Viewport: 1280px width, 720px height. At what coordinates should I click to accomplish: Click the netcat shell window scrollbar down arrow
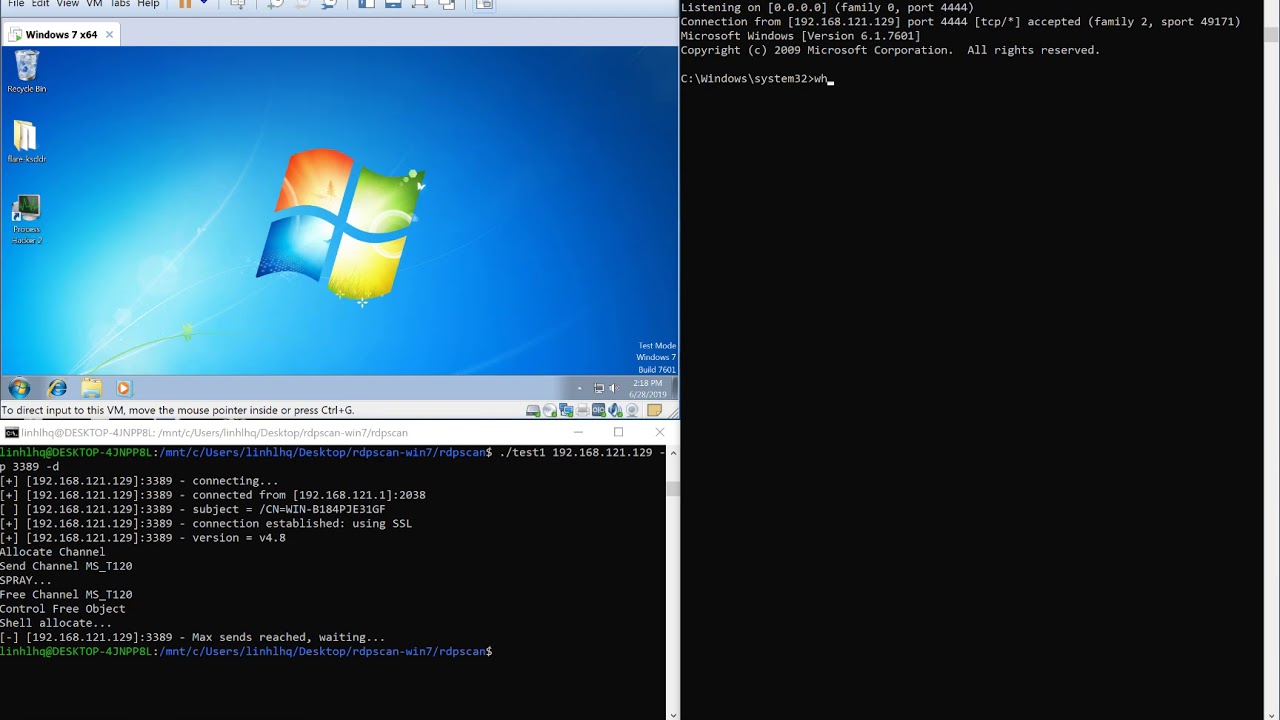tap(1271, 714)
